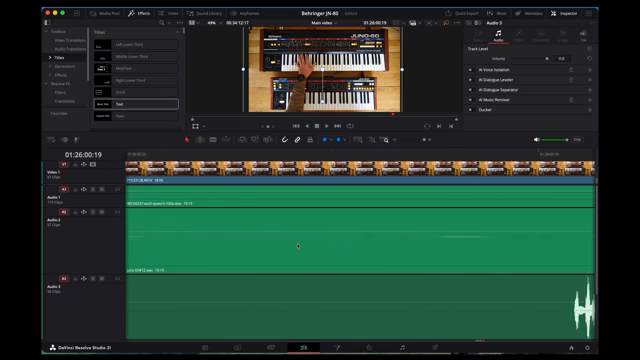640x360 pixels.
Task: Click the Quick Export button
Action: tap(462, 13)
